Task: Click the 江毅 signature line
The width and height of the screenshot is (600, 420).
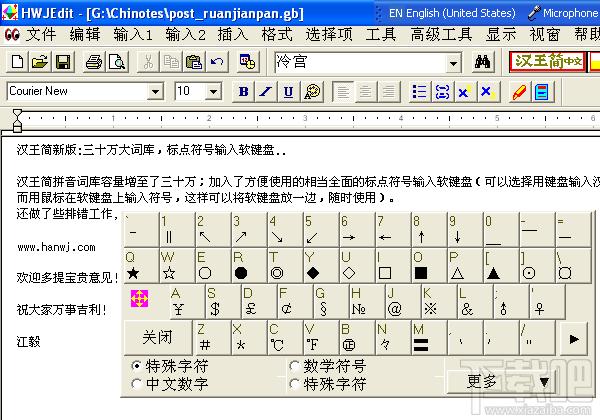Action: pos(28,341)
